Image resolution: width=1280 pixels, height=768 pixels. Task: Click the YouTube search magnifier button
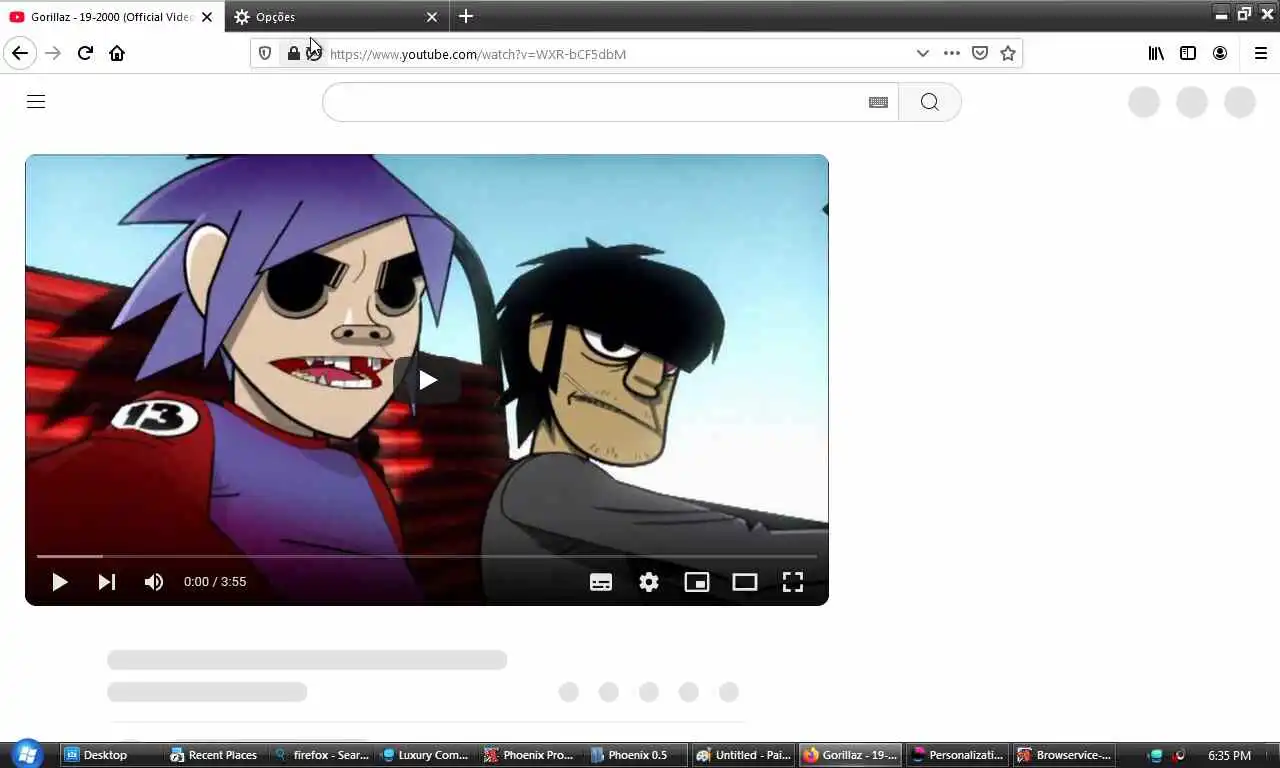point(930,102)
